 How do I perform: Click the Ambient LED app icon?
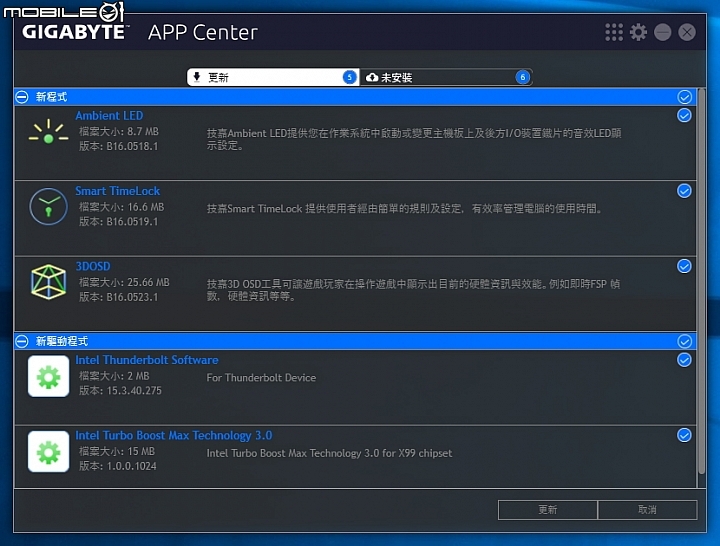pyautogui.click(x=48, y=132)
